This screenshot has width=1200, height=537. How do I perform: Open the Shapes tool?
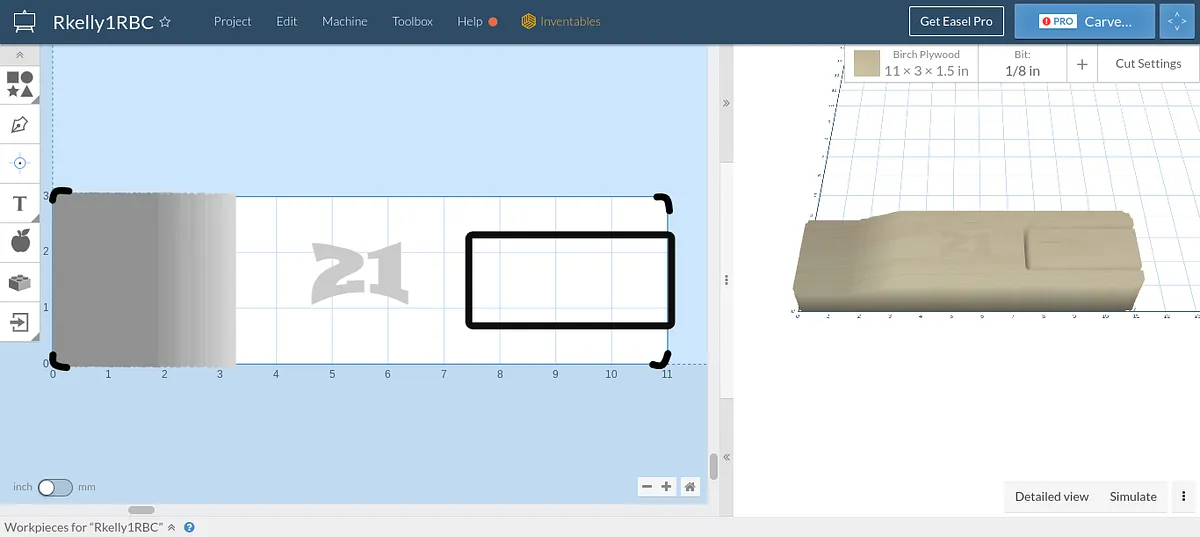click(20, 84)
